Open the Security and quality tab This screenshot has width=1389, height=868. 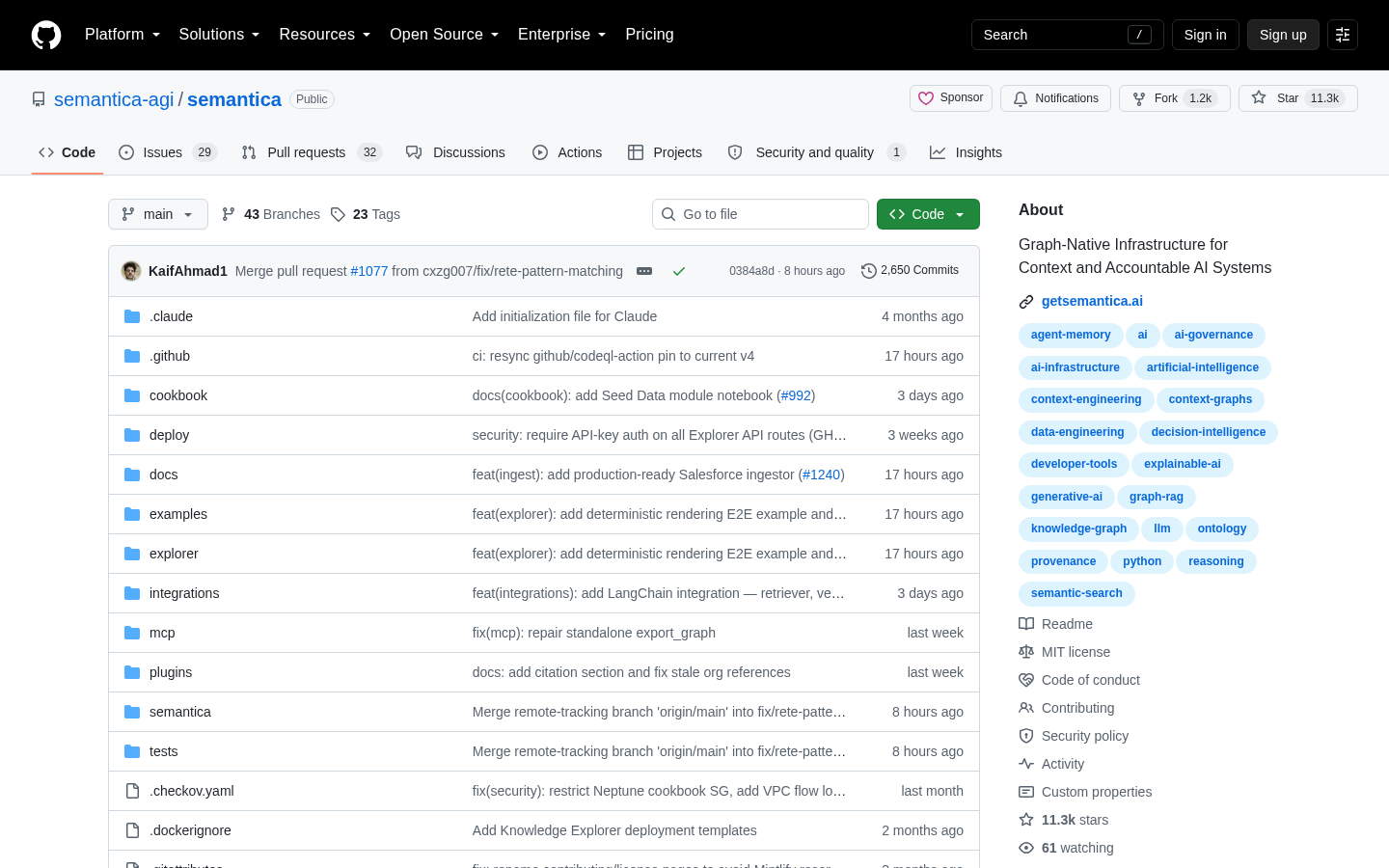point(816,152)
